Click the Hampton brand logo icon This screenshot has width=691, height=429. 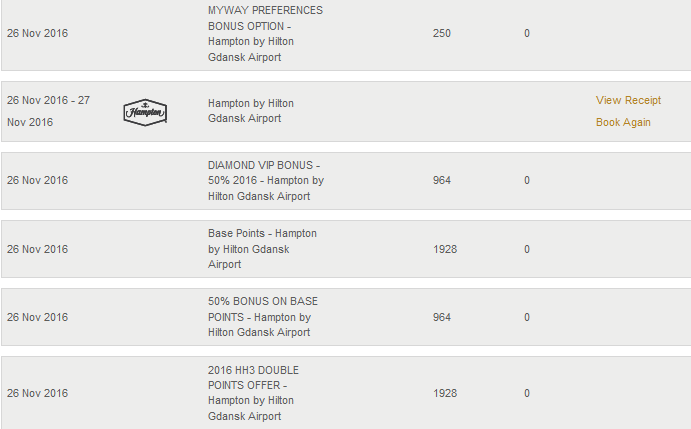coord(145,112)
